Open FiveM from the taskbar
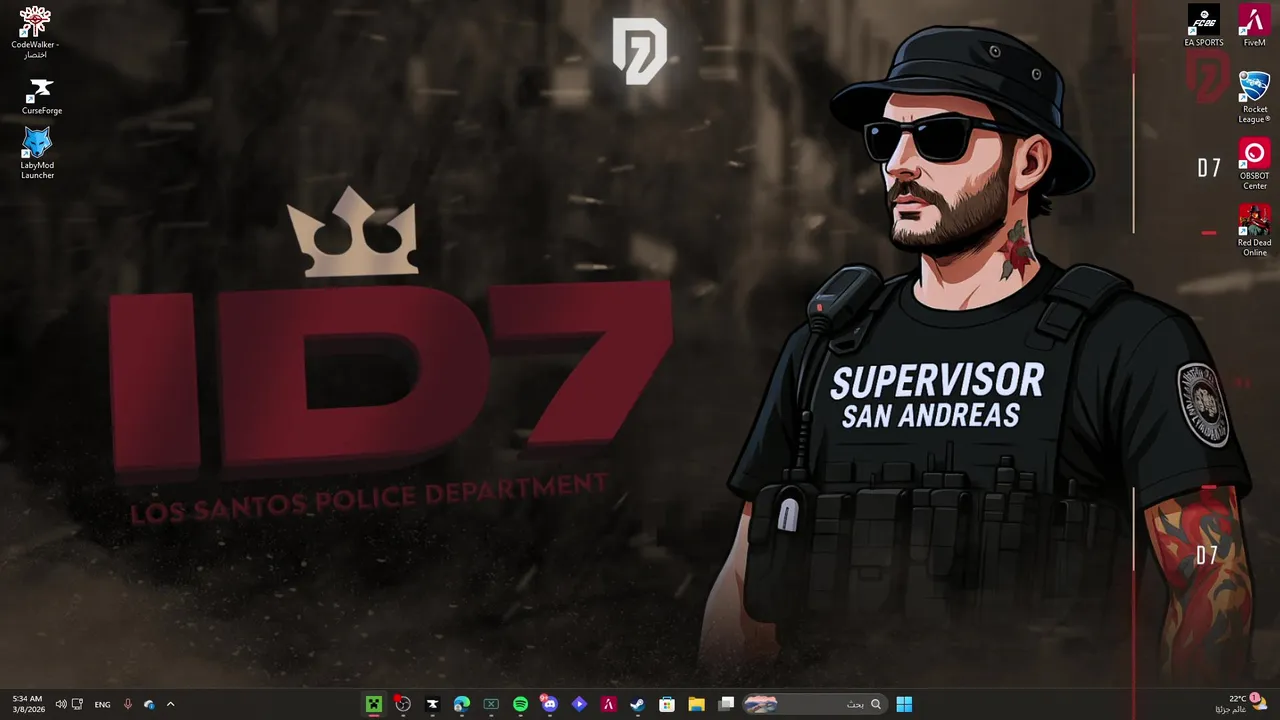 (x=608, y=704)
